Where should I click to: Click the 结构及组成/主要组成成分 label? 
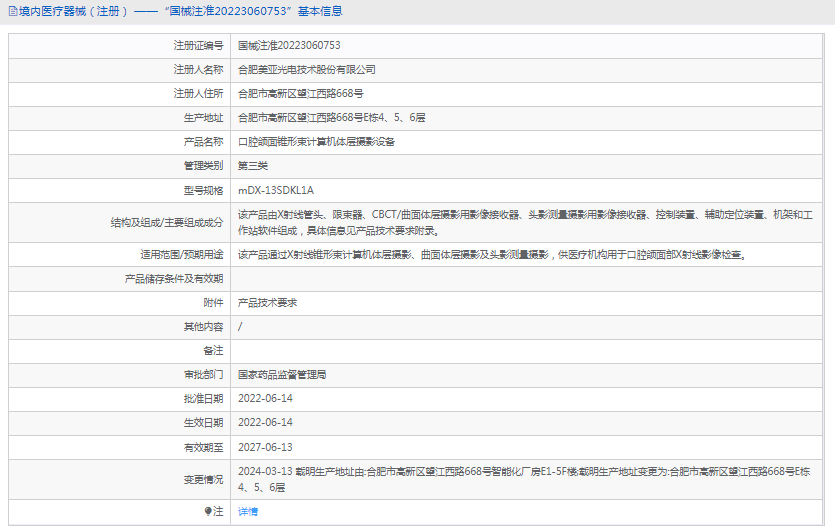(x=167, y=223)
